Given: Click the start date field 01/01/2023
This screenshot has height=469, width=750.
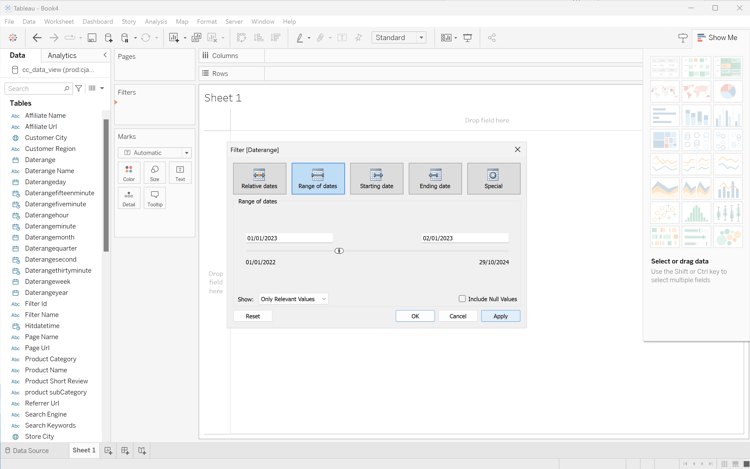Looking at the screenshot, I should coord(289,238).
